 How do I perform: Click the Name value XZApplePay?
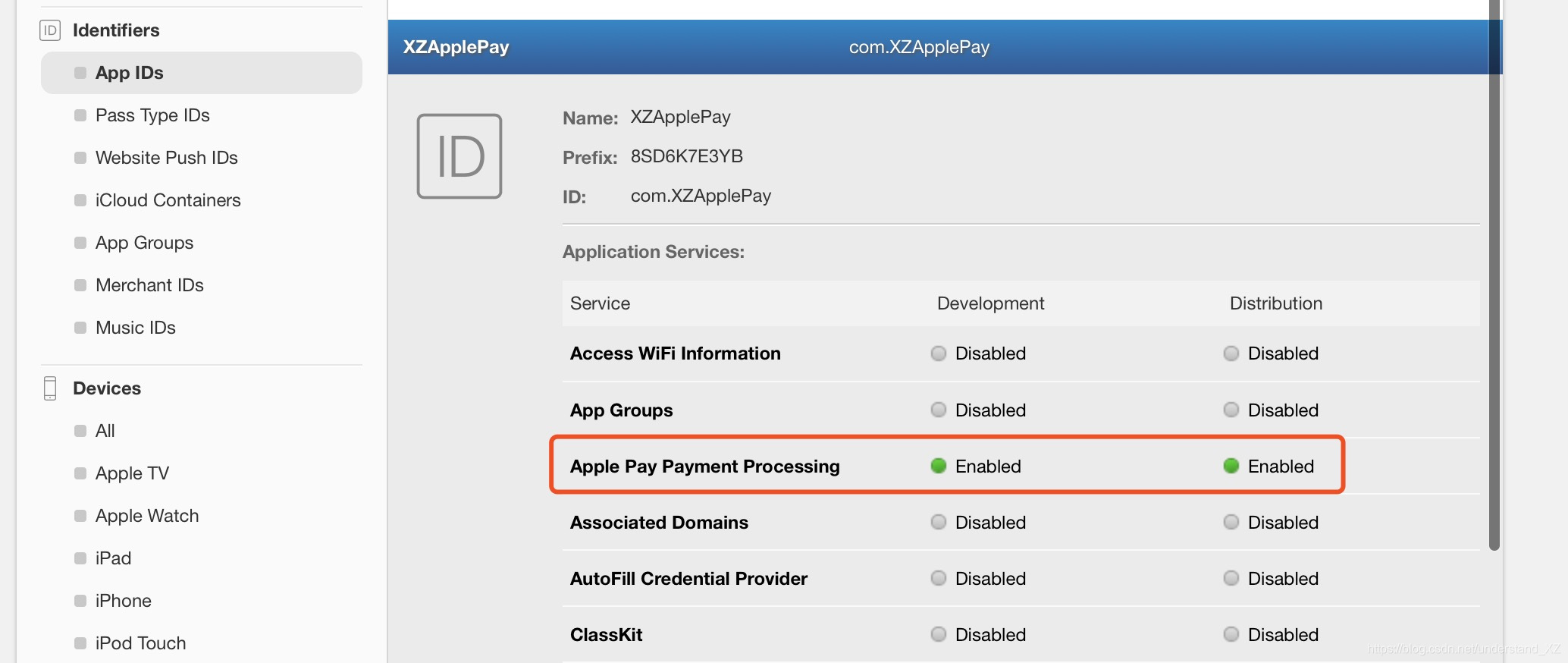click(x=681, y=117)
